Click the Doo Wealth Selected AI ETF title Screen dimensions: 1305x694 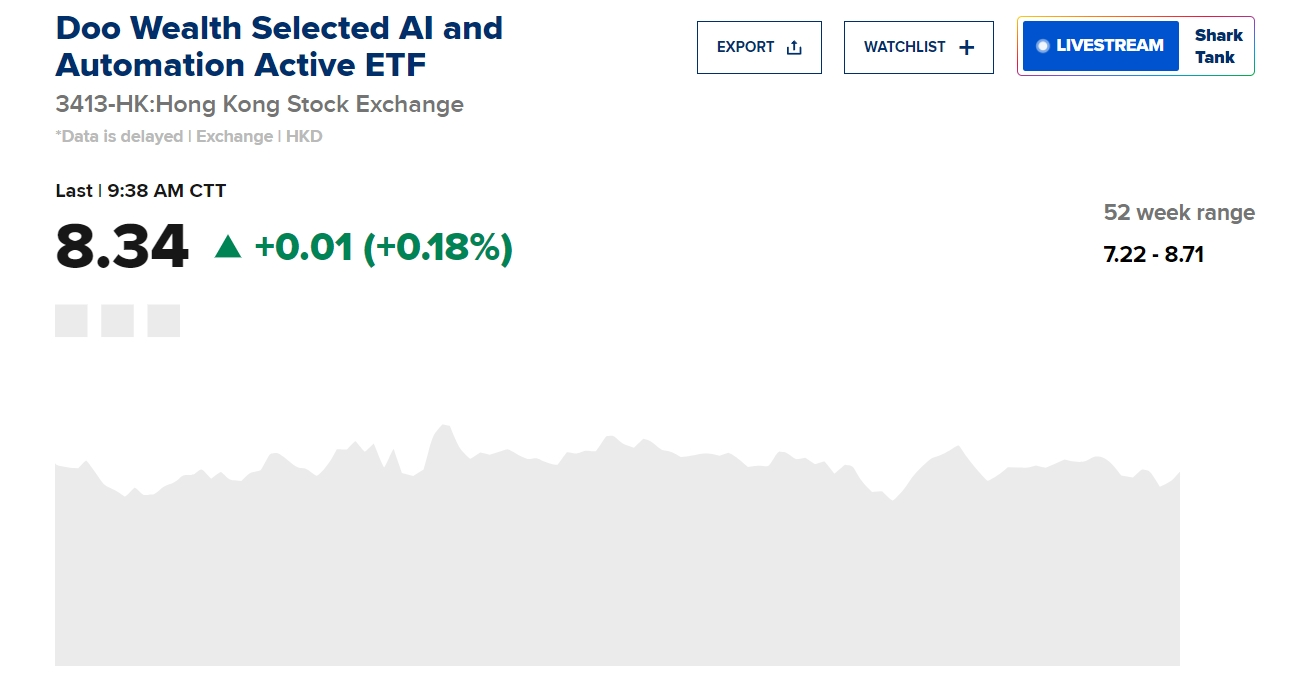279,46
